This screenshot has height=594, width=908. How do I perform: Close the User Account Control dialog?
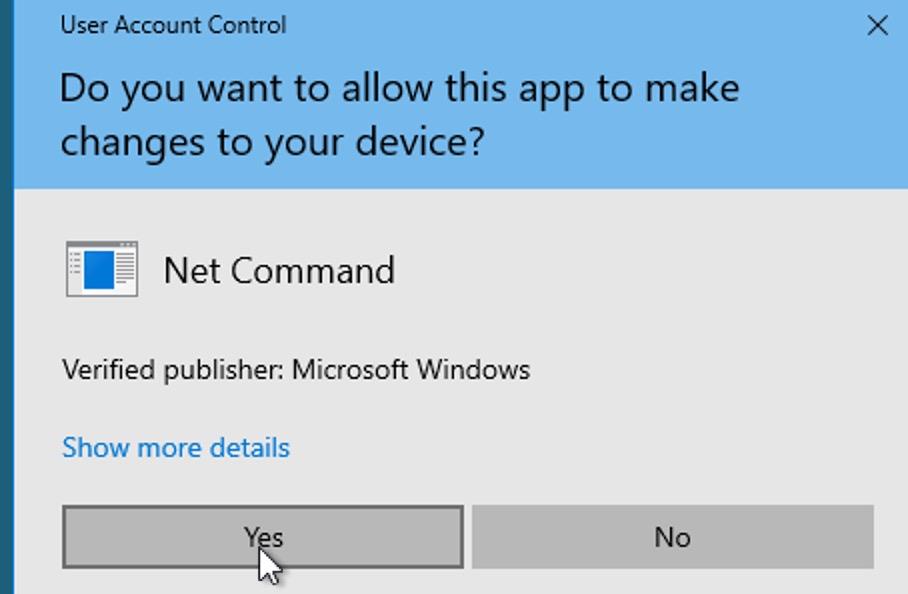tap(877, 25)
